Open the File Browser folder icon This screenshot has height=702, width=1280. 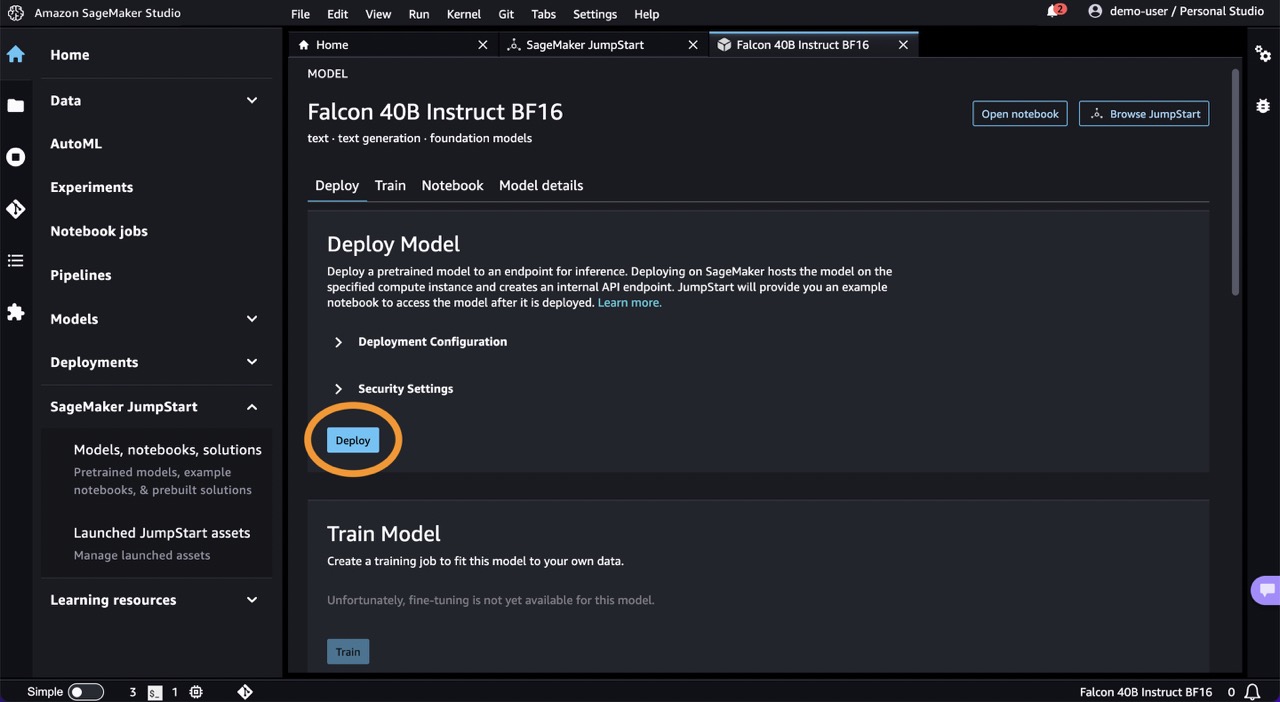point(16,105)
